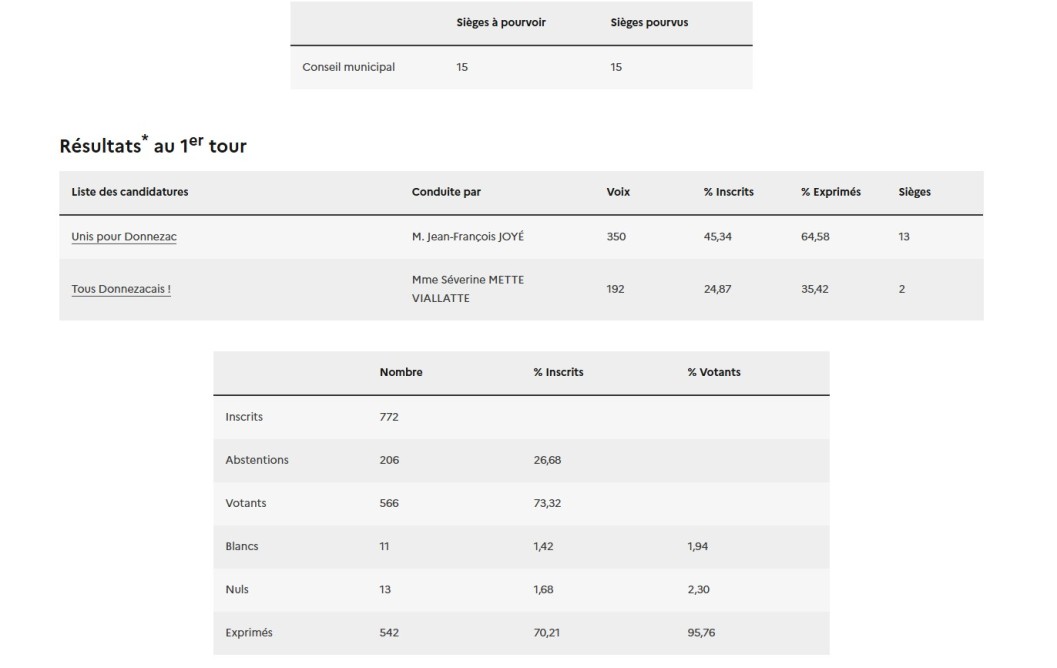Click the % Exprimés column header
Viewport: 1057px width, 668px height.
pyautogui.click(x=830, y=192)
